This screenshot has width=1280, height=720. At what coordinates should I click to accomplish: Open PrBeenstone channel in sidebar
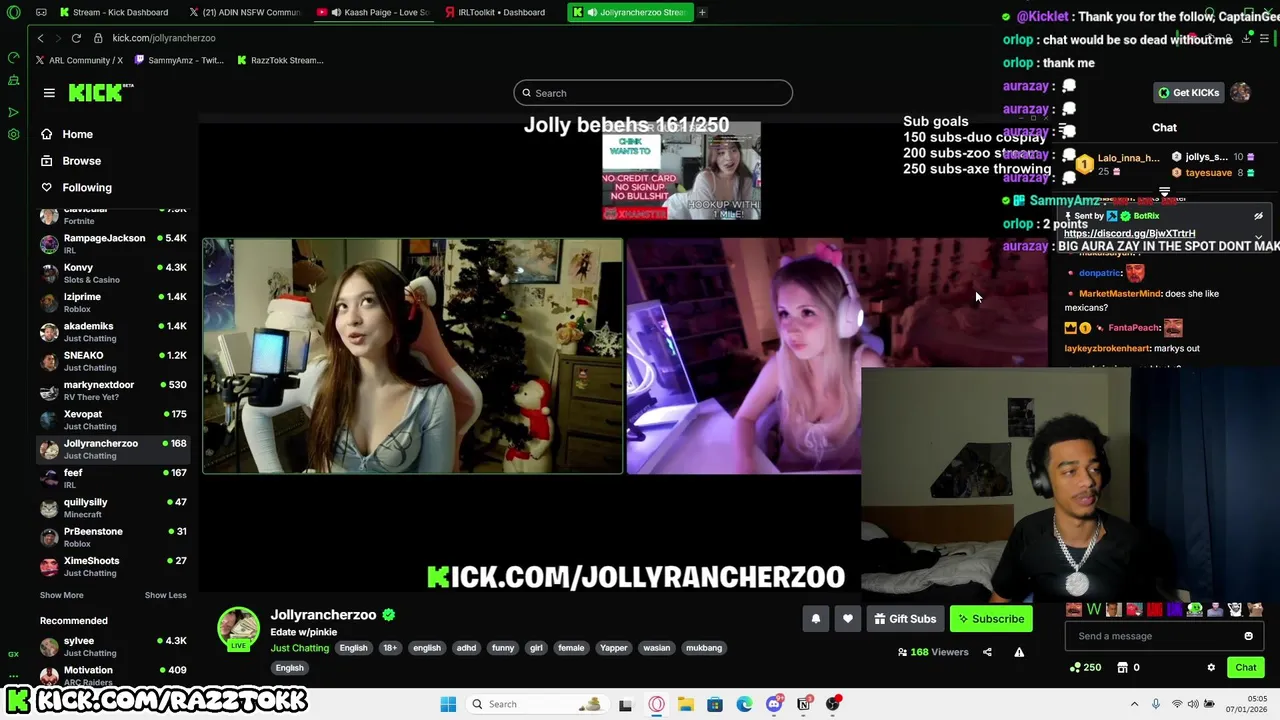pos(112,537)
